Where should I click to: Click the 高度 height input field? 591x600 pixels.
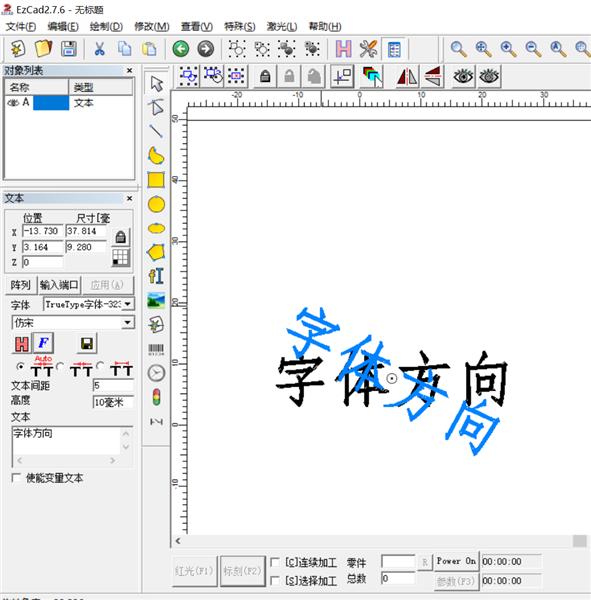click(113, 402)
